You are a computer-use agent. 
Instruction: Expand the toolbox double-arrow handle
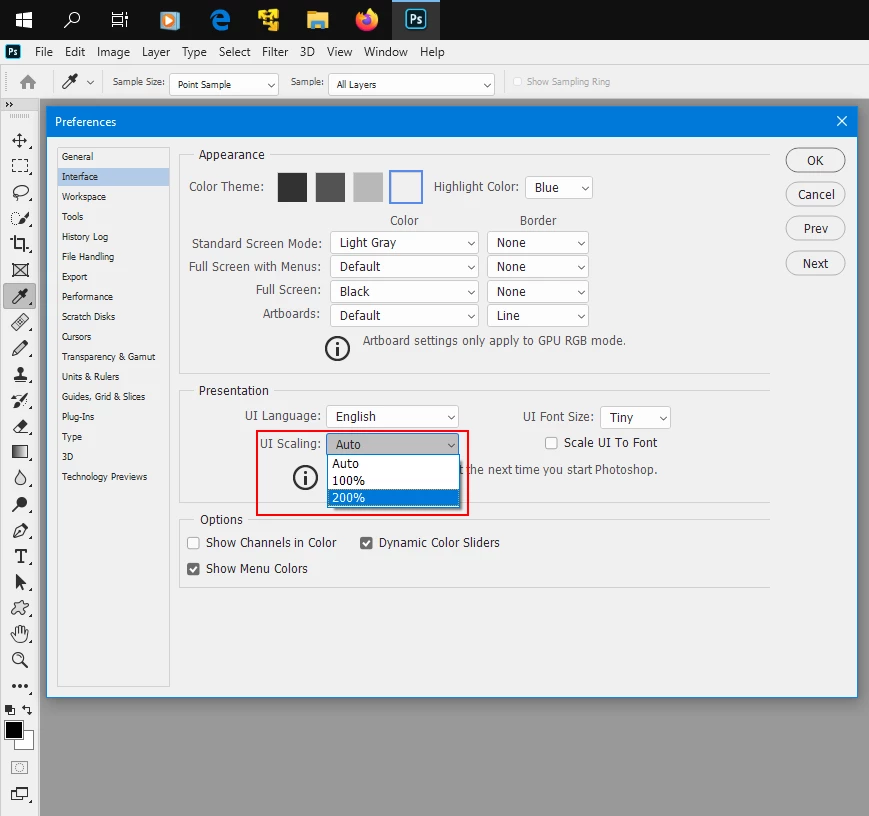(9, 104)
